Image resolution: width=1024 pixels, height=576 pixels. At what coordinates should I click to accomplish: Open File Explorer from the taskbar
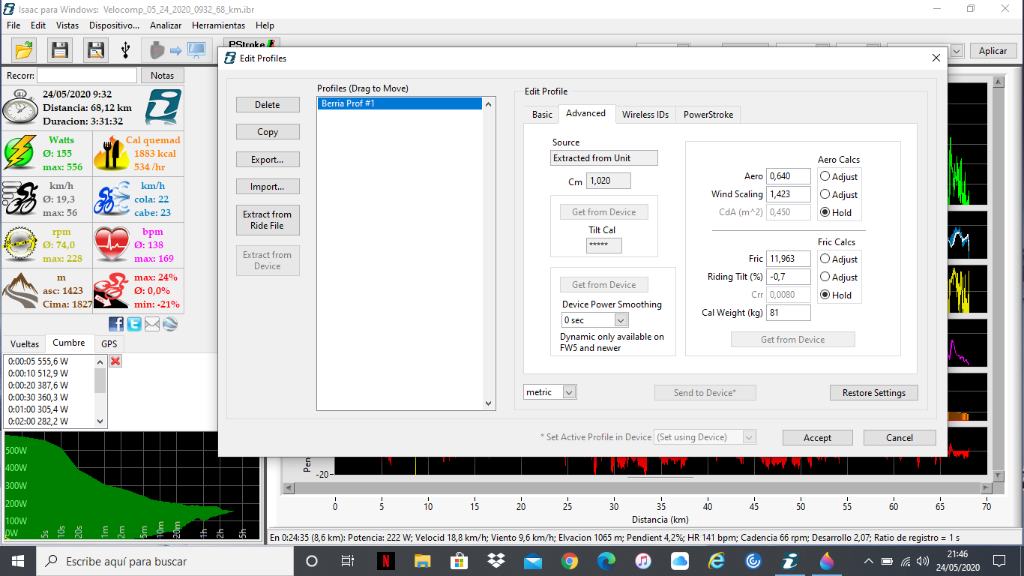click(x=422, y=561)
